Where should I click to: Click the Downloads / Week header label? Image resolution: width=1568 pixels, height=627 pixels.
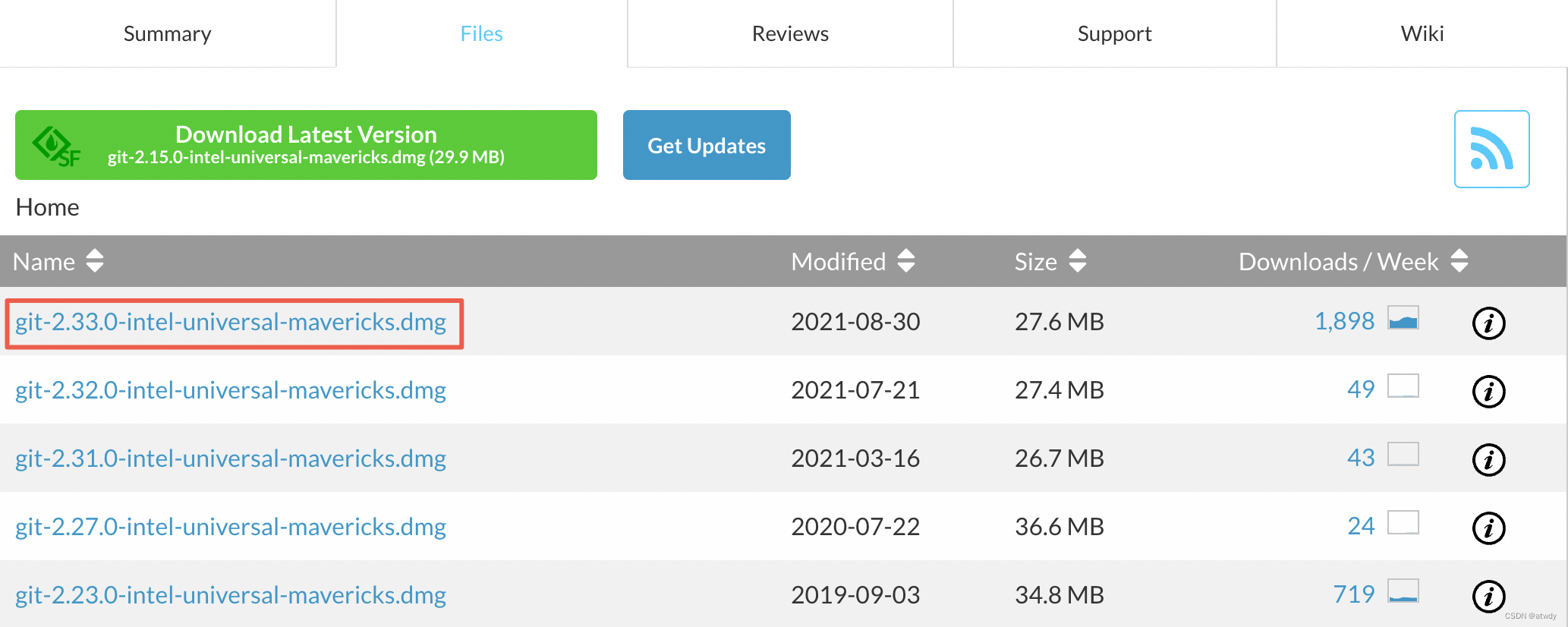click(1339, 261)
